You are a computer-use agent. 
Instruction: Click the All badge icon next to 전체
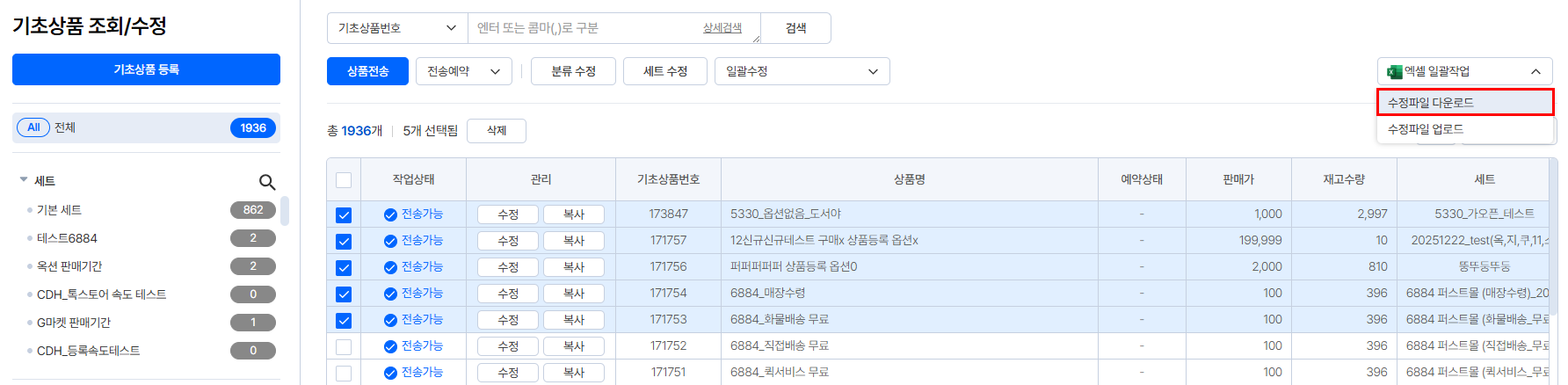[33, 127]
